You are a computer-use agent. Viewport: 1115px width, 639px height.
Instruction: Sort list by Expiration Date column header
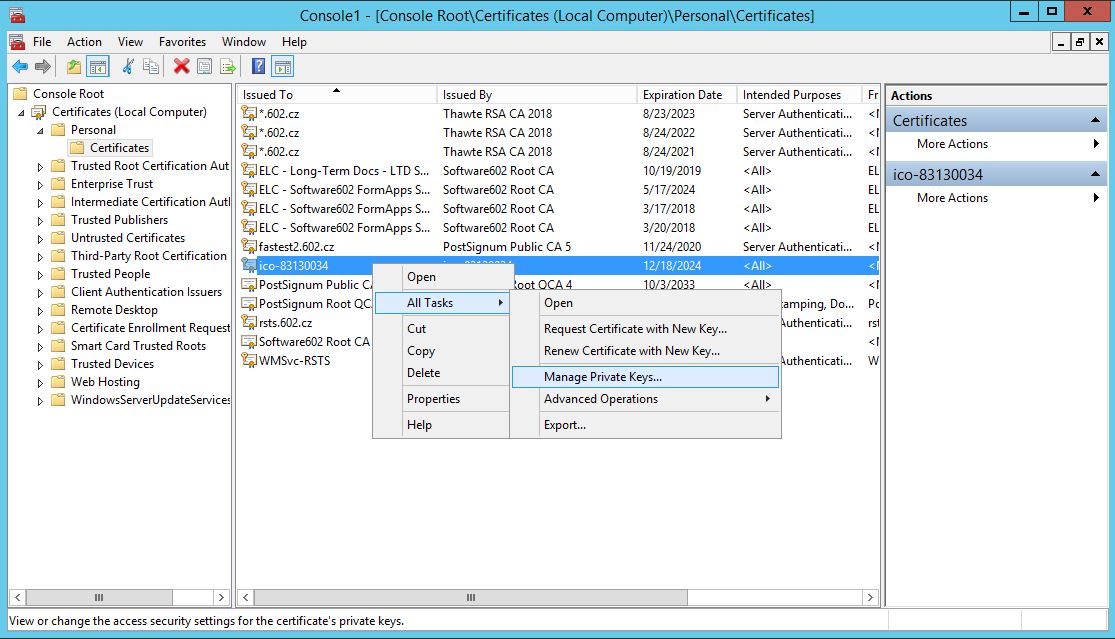(682, 95)
